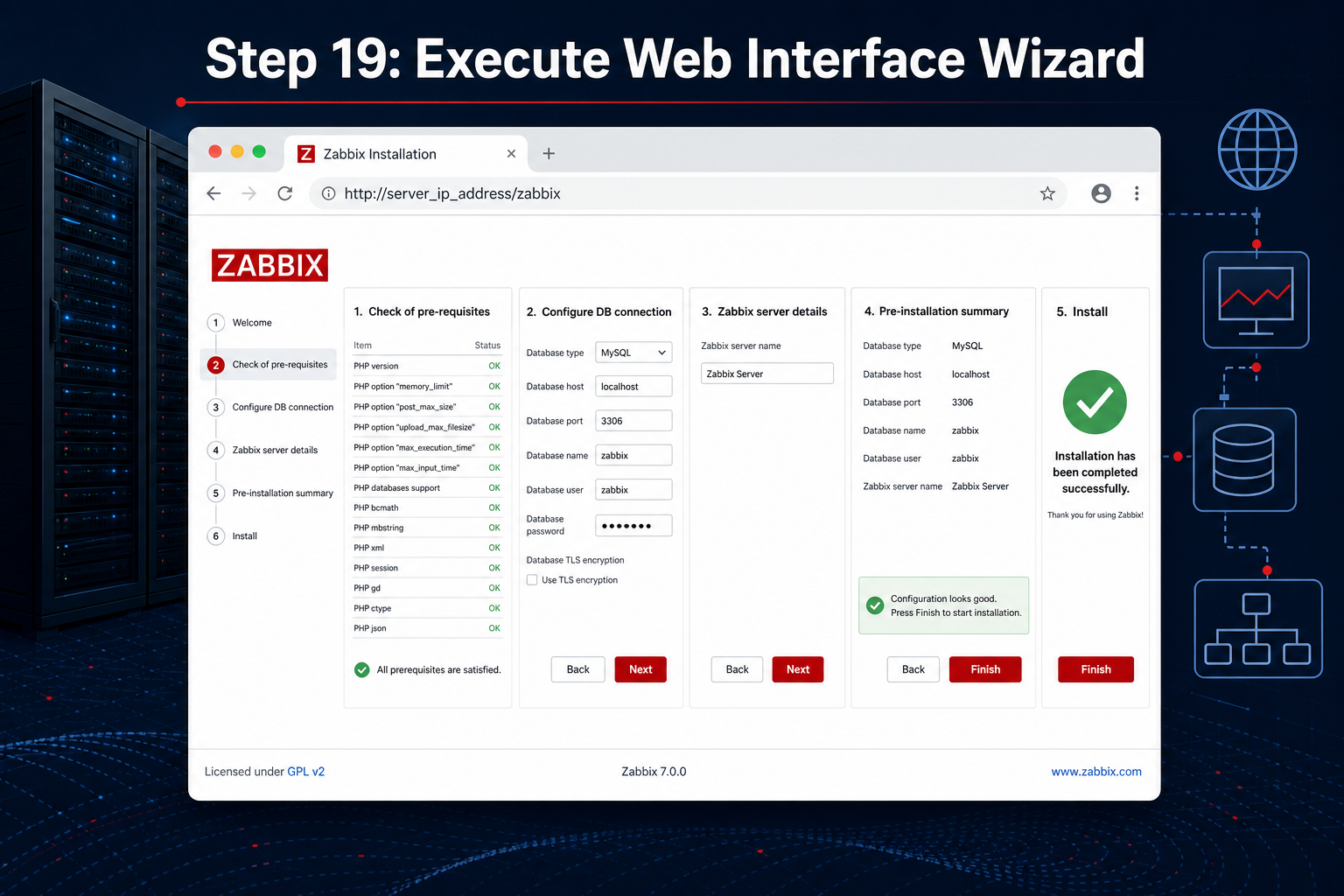The image size is (1344, 896).
Task: Click the yellow minimize window dot
Action: (237, 151)
